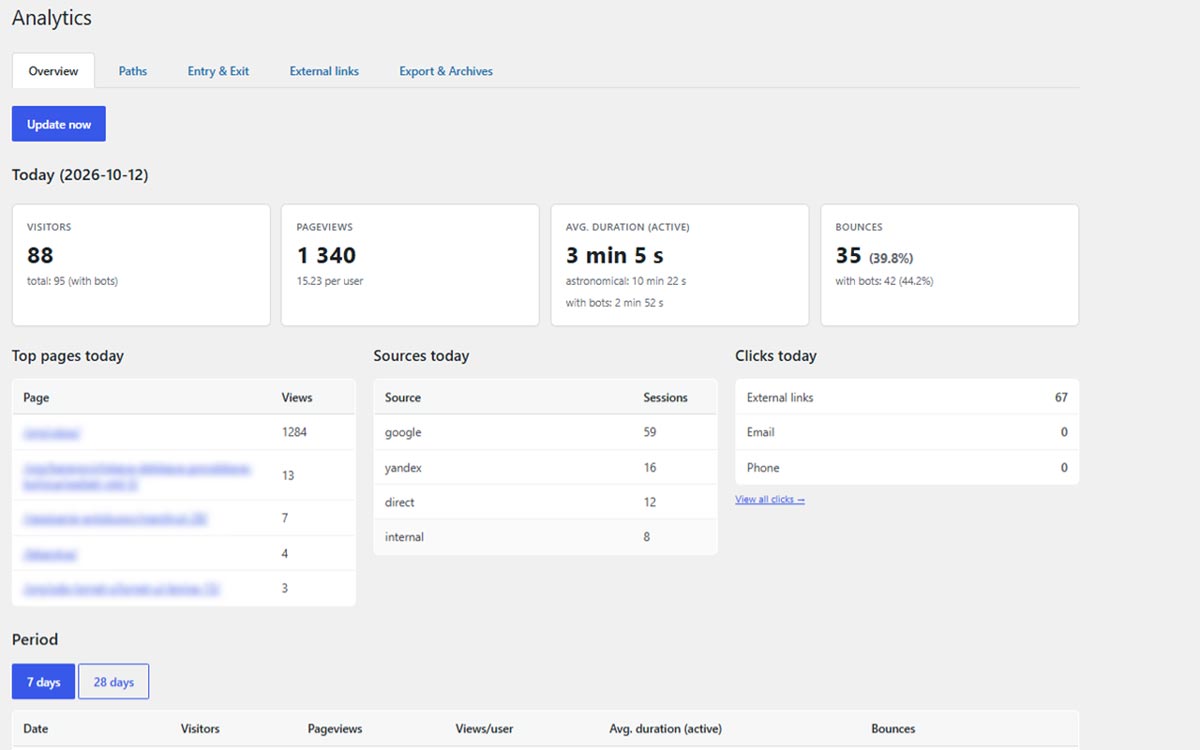Screen dimensions: 1200x750
Task: Click the with bots: 42 (44.2%) text
Action: pyautogui.click(x=884, y=281)
